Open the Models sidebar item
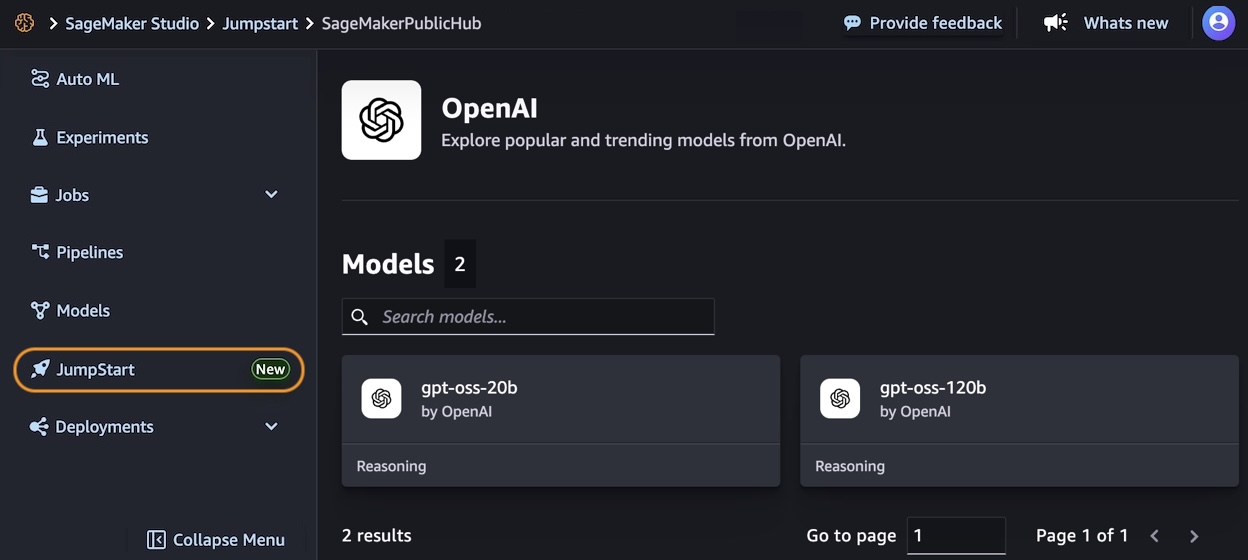 pyautogui.click(x=83, y=311)
